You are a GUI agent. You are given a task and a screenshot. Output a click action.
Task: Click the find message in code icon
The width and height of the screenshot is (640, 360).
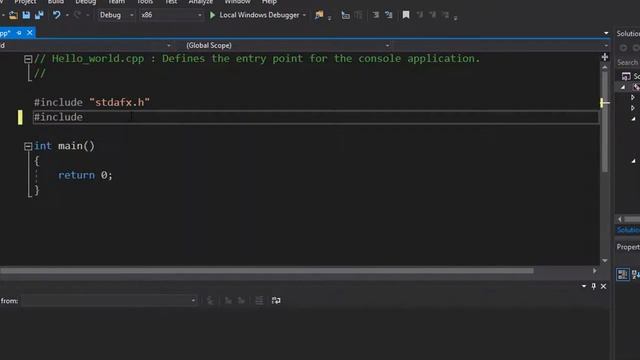tap(211, 301)
